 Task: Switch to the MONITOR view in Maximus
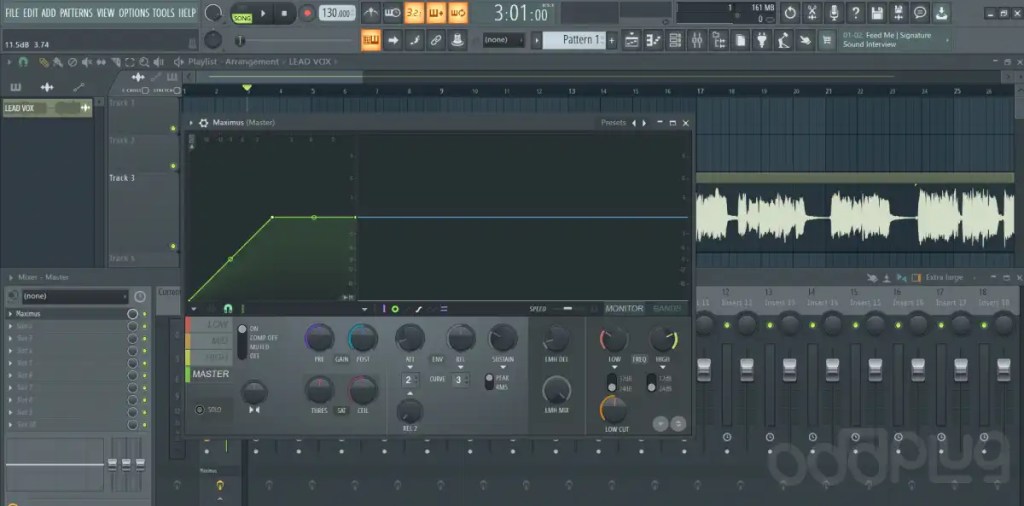tap(624, 308)
